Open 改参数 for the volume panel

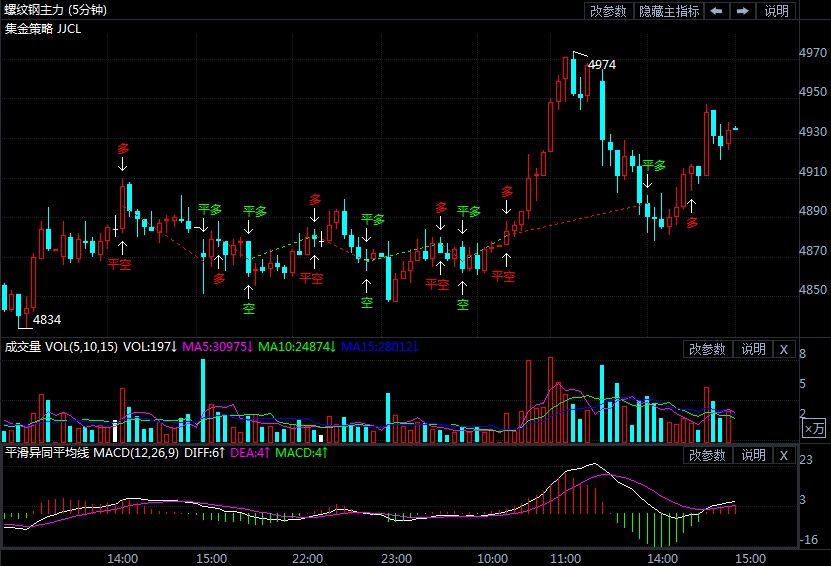[x=707, y=349]
